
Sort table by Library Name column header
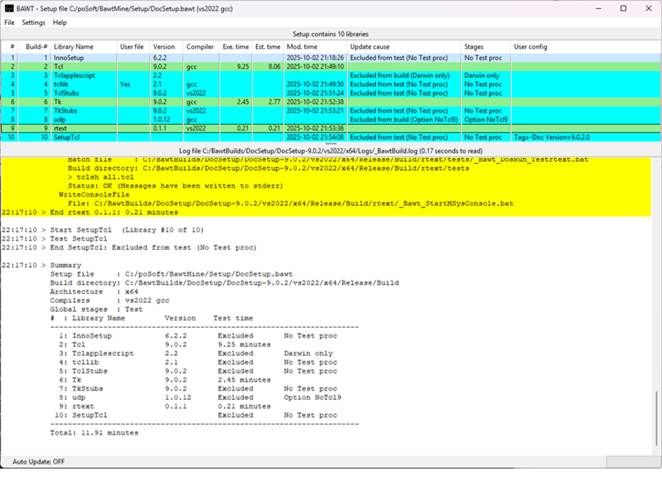pos(73,46)
